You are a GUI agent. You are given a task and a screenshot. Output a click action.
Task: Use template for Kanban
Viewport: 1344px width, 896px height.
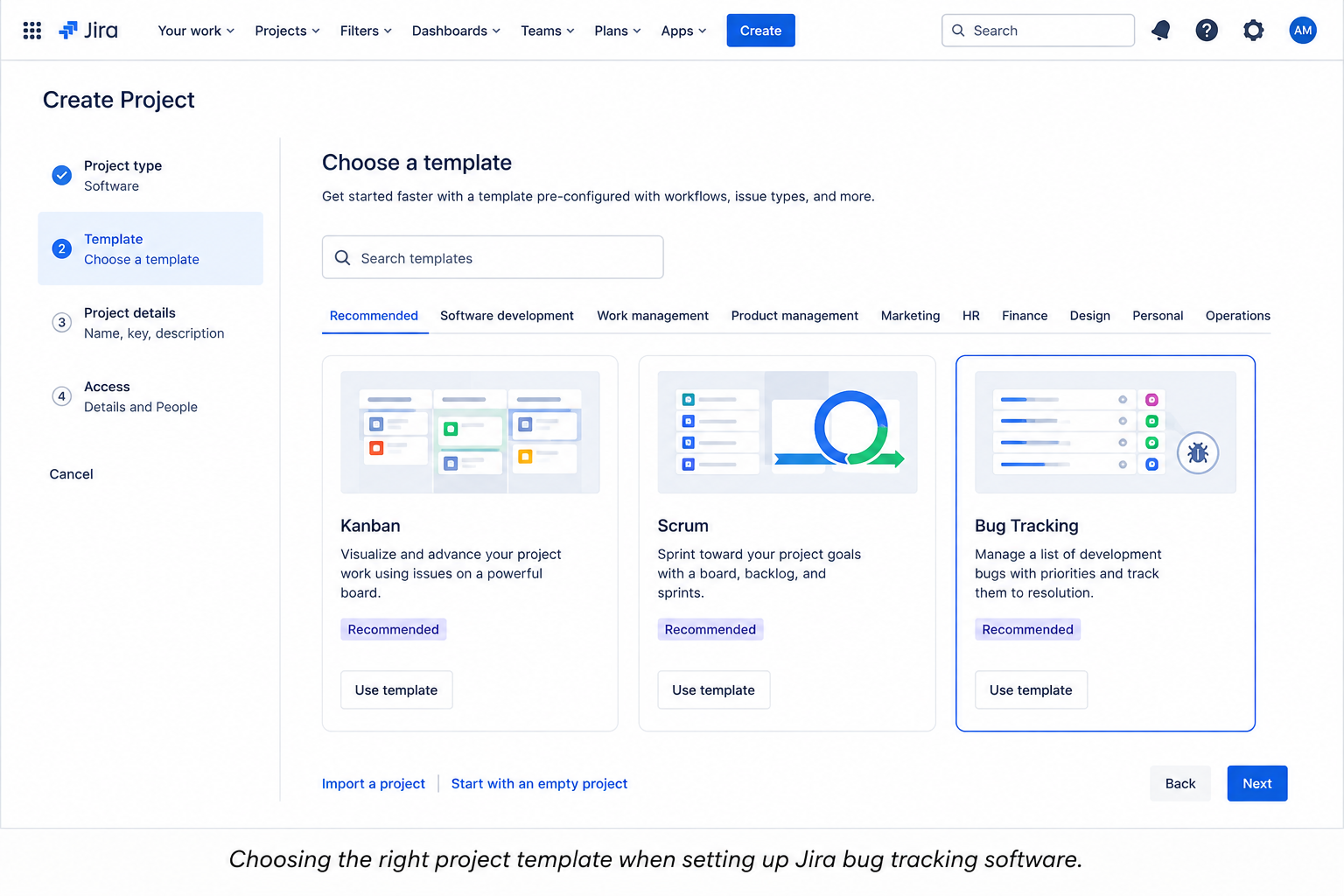[x=396, y=689]
